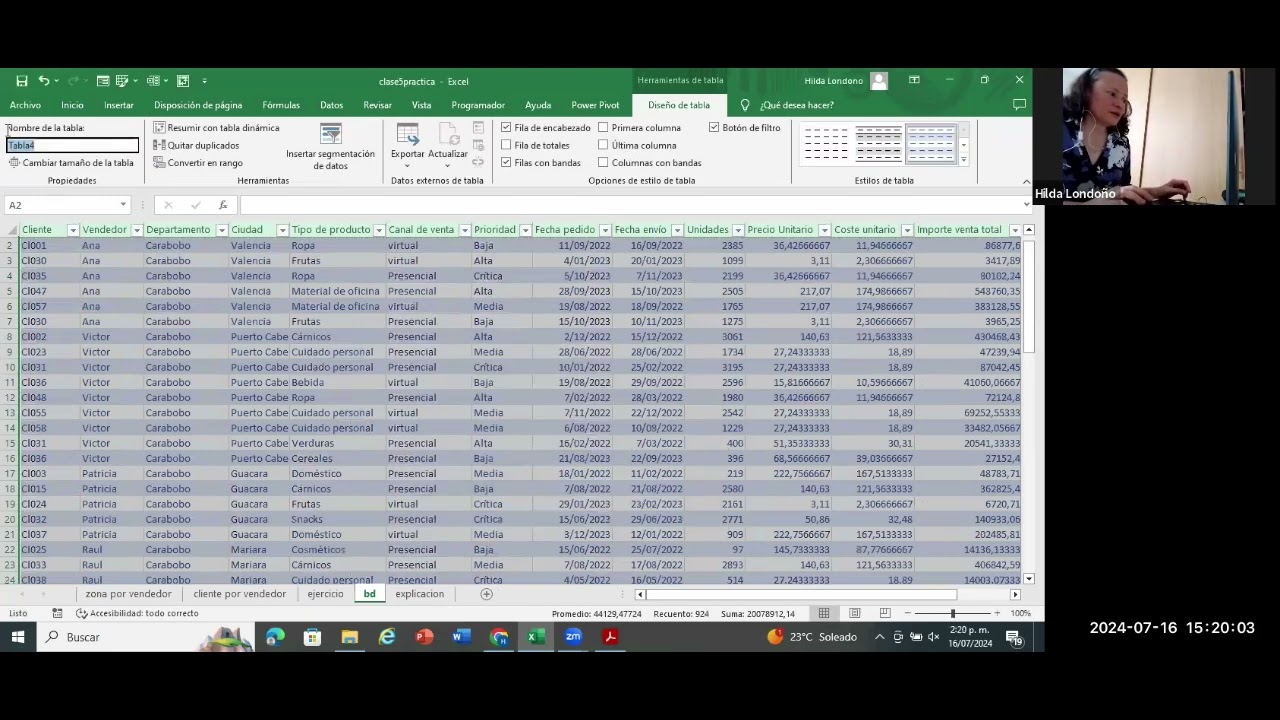Switch to the Inicio ribbon tab
The width and height of the screenshot is (1280, 720).
[x=72, y=105]
